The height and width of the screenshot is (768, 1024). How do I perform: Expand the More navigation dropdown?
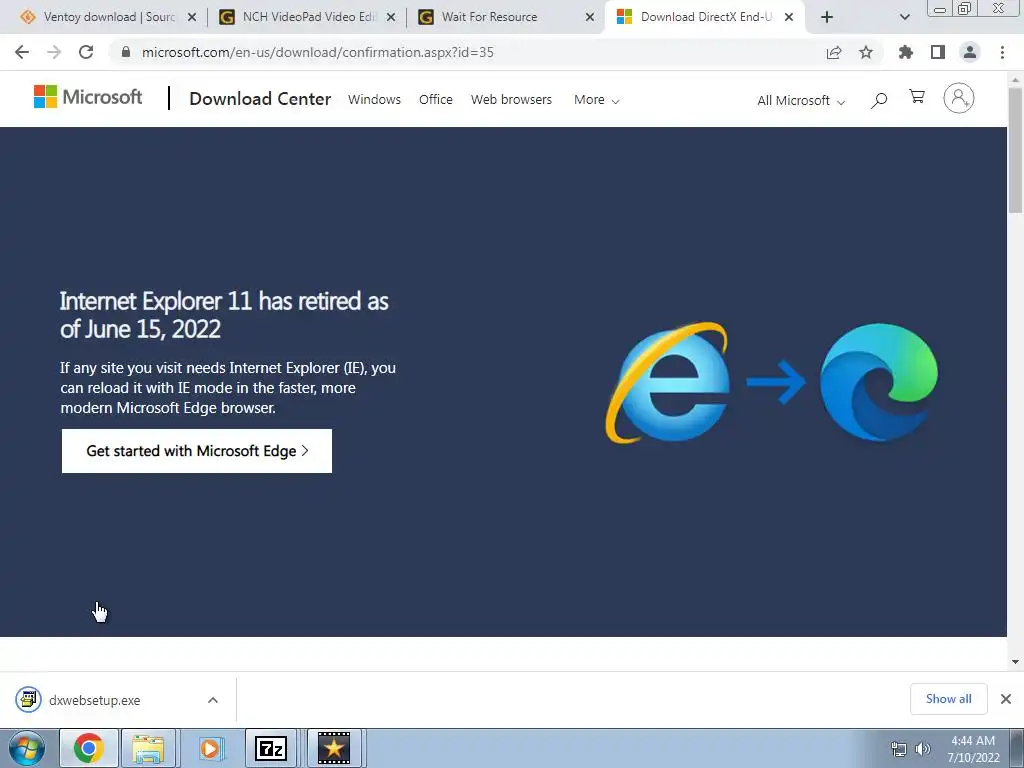(x=597, y=100)
